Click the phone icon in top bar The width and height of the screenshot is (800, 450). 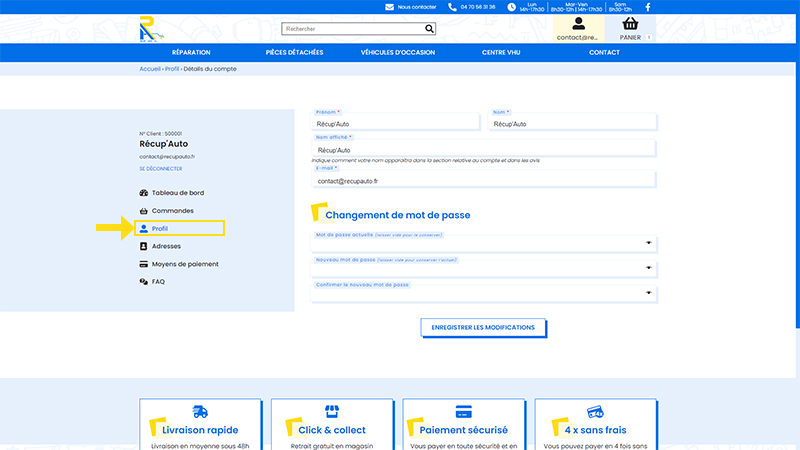(452, 7)
